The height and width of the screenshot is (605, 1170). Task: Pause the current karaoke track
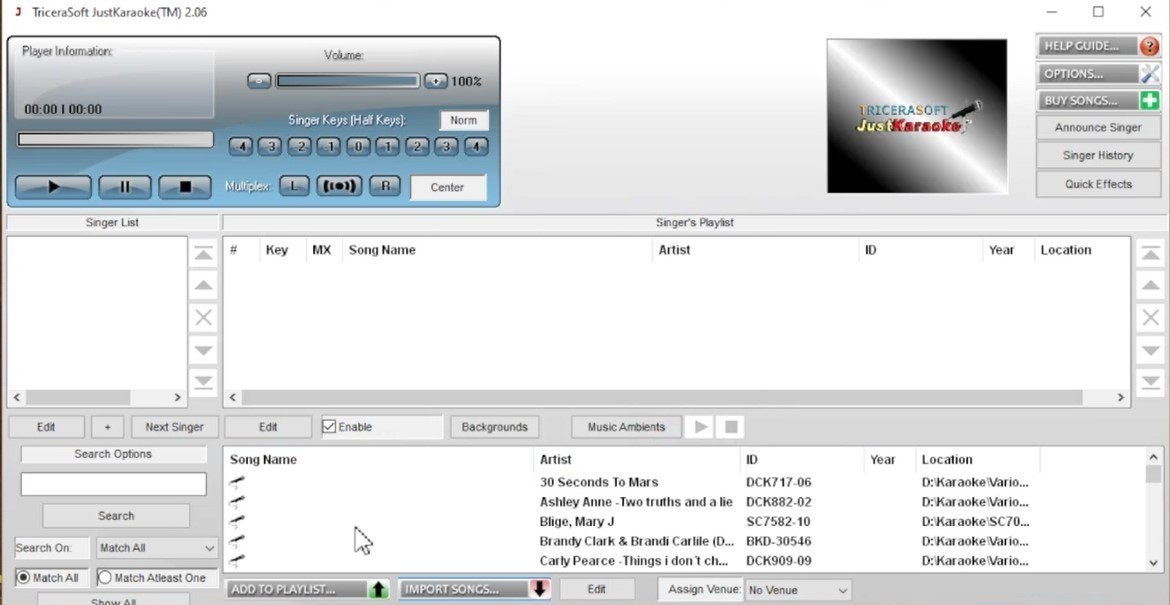coord(125,187)
